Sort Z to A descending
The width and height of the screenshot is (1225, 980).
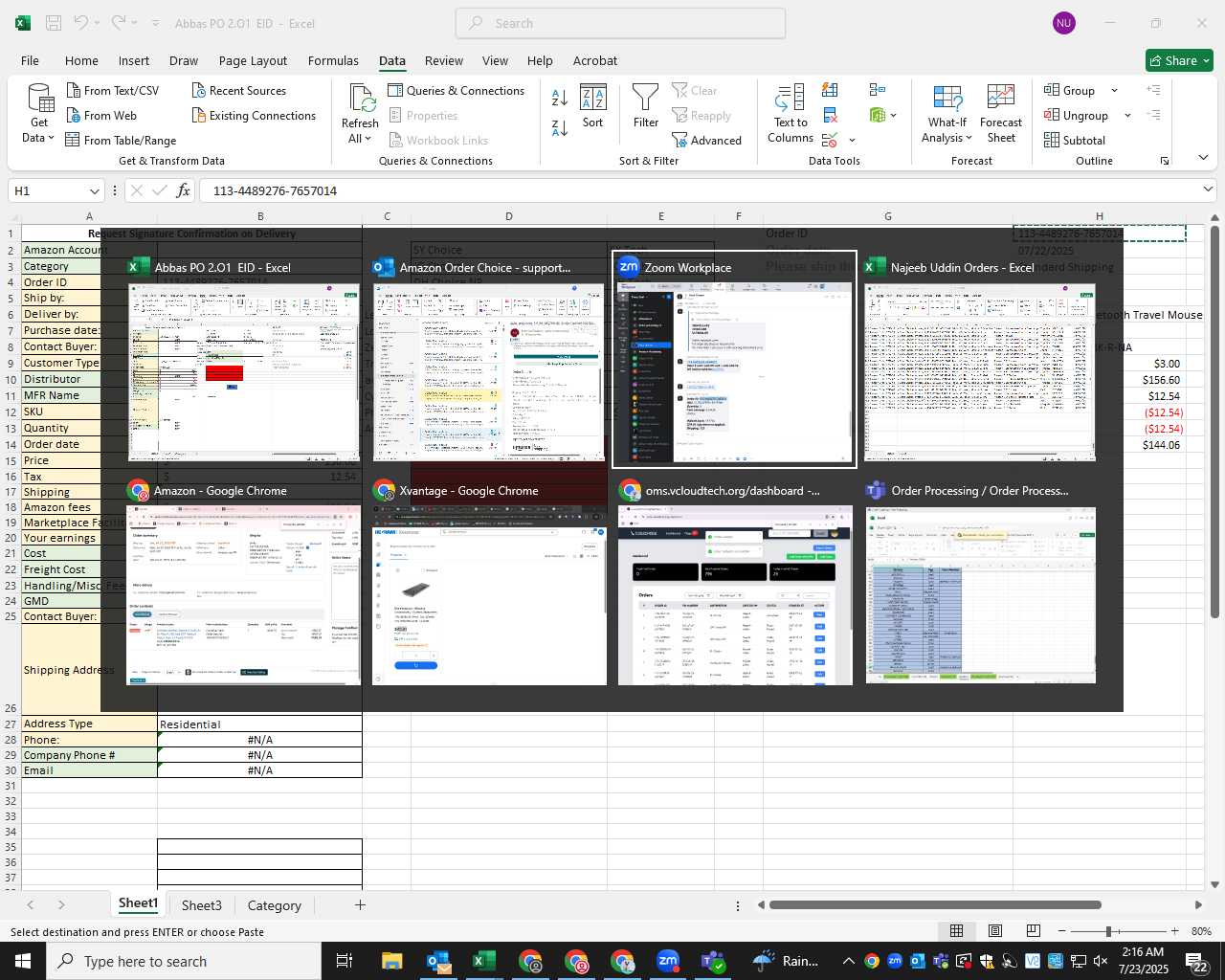tap(560, 127)
